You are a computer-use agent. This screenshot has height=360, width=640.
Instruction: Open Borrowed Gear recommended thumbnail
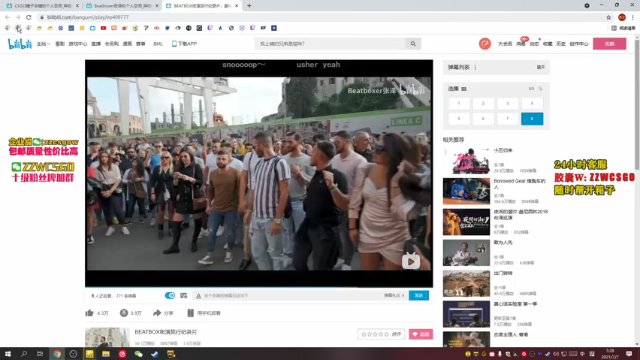point(466,191)
